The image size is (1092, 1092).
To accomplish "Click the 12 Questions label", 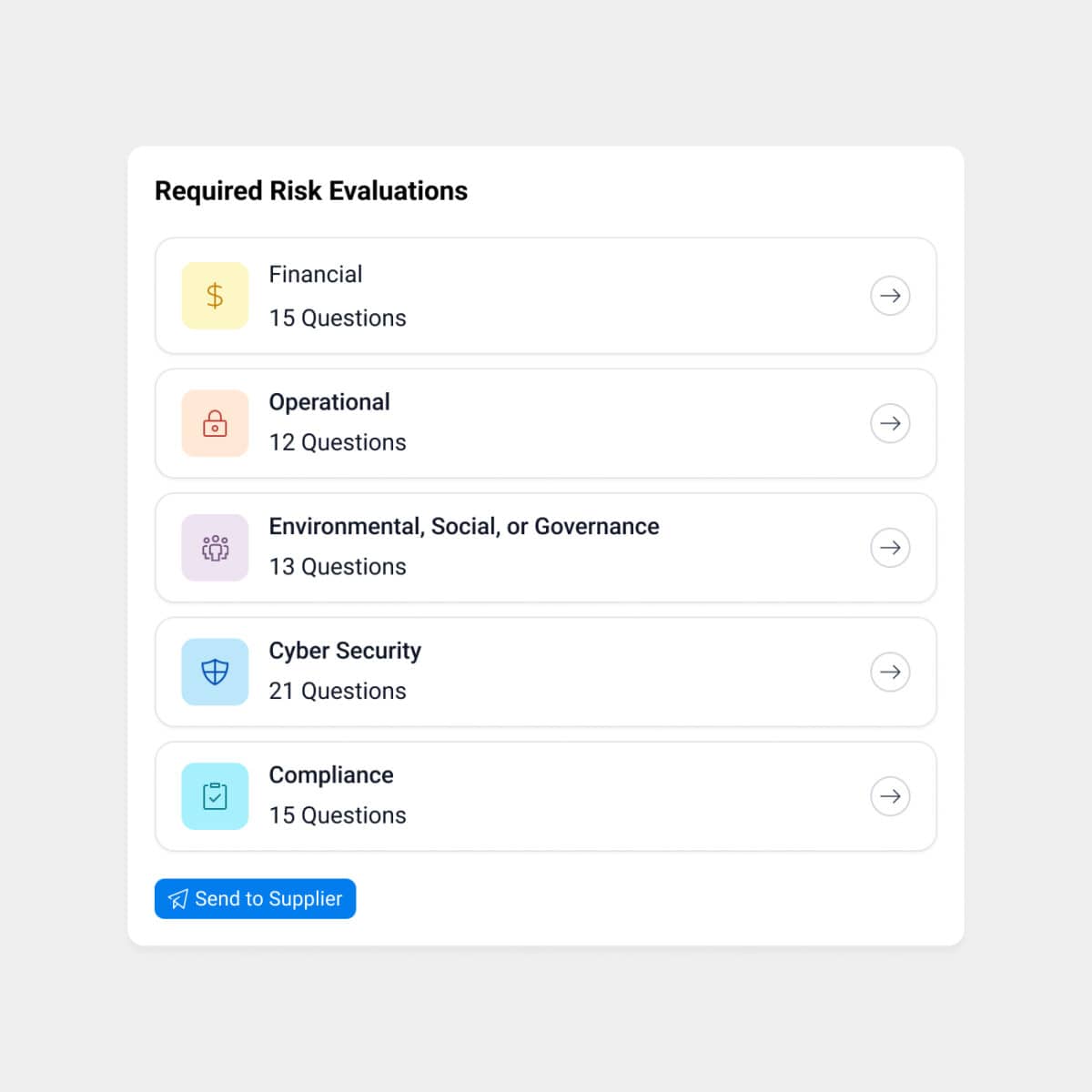I will [x=338, y=442].
